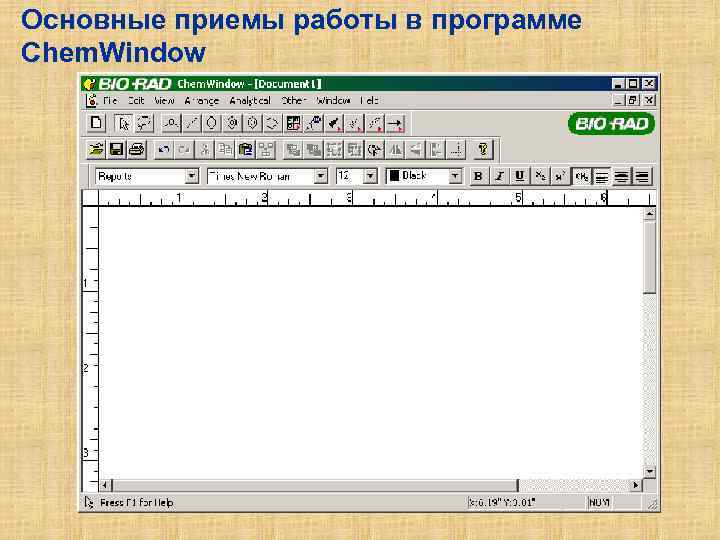Flip selection horizontally with the mirror icon
Viewport: 720px width, 540px height.
point(395,150)
